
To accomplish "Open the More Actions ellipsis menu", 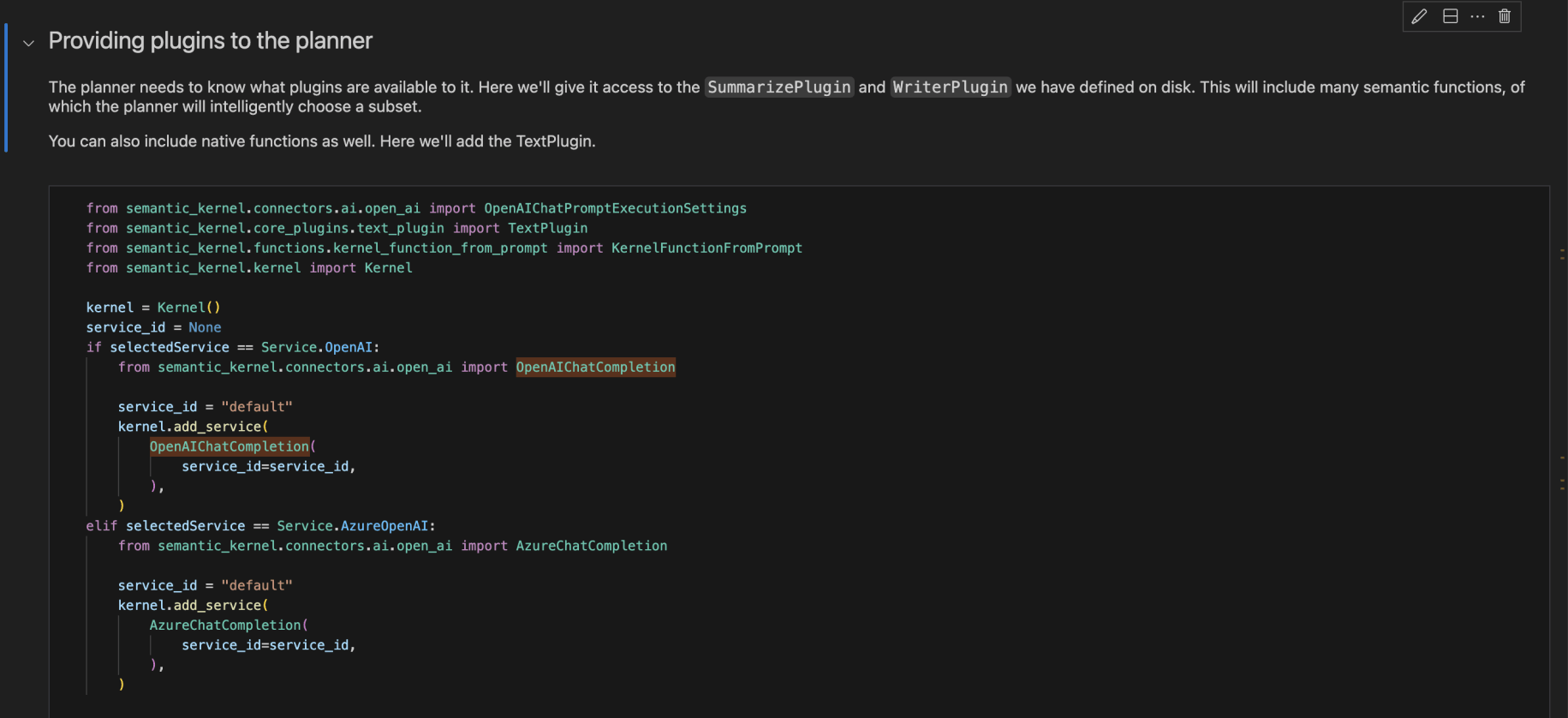I will (x=1477, y=16).
